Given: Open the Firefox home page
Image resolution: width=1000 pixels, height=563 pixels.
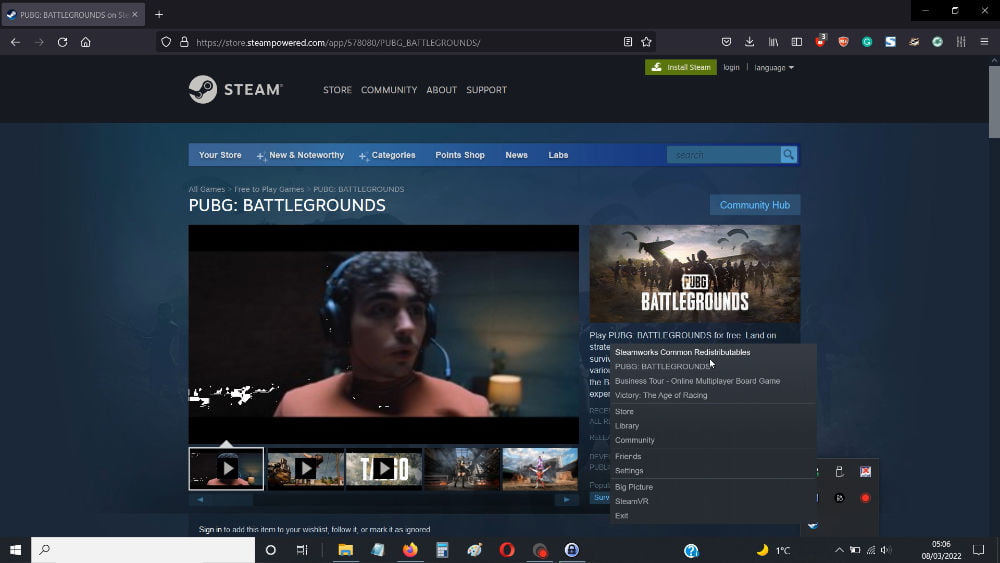Looking at the screenshot, I should point(85,42).
